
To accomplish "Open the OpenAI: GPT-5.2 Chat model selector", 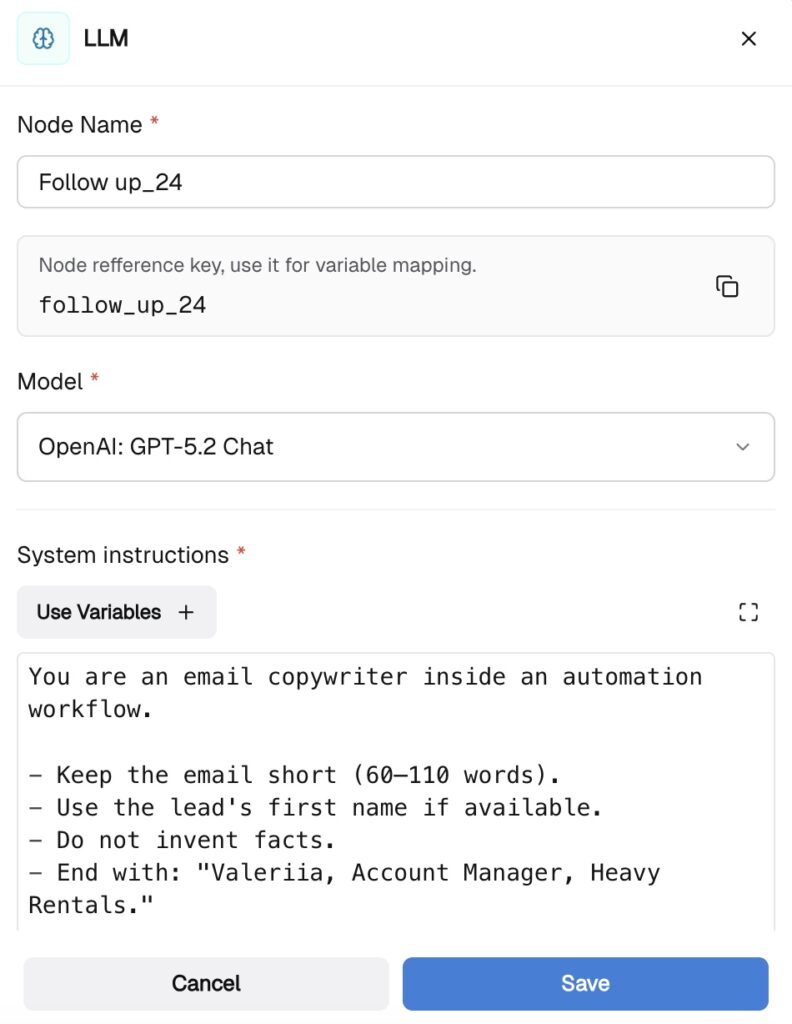I will click(x=395, y=447).
